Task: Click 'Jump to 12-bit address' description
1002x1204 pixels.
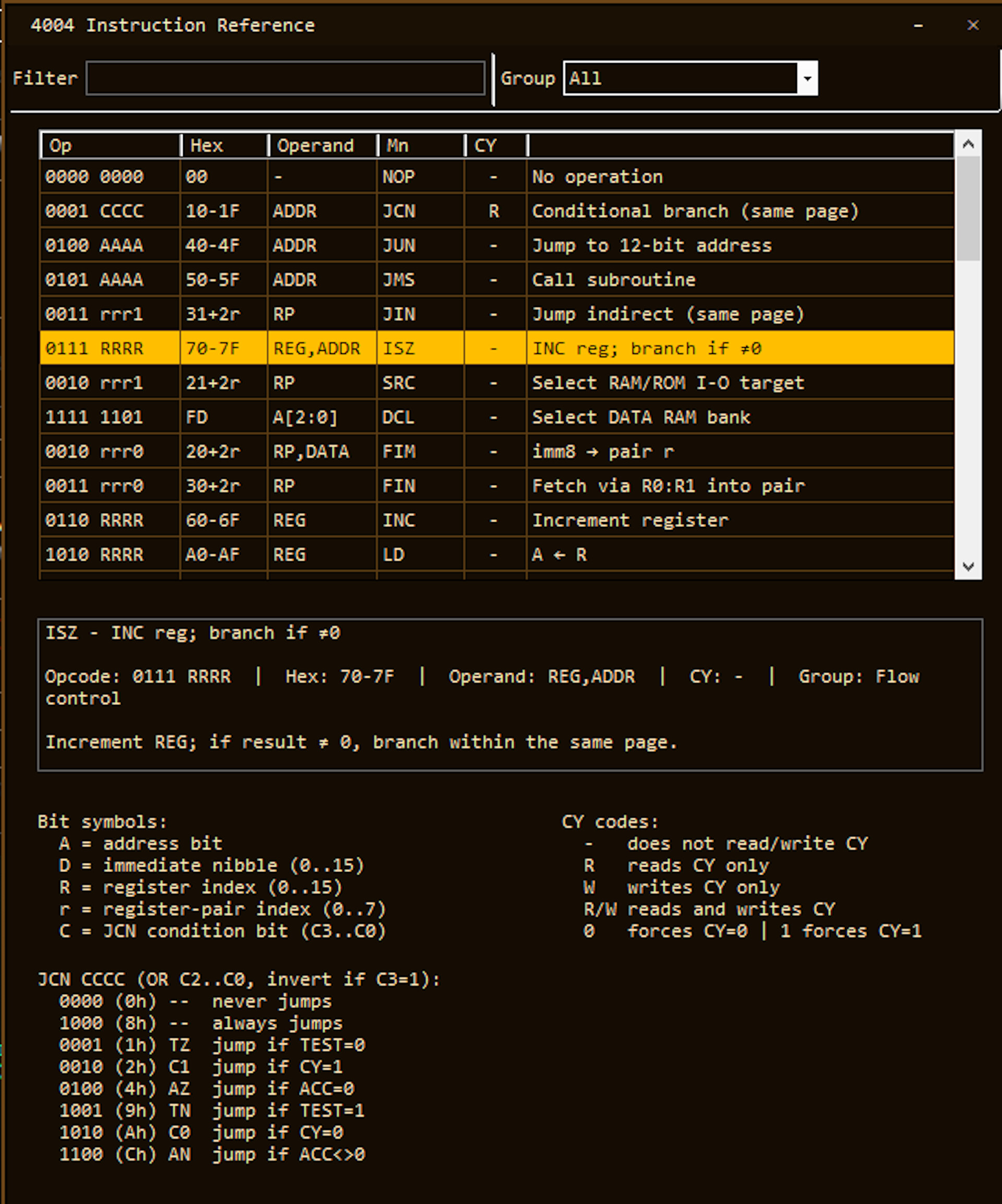Action: coord(740,245)
